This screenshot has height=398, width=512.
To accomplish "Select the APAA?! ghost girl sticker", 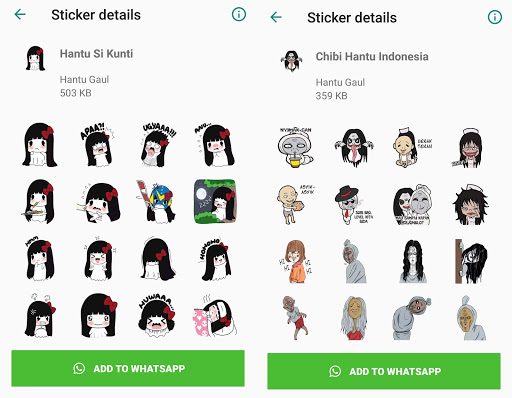I will click(x=97, y=144).
